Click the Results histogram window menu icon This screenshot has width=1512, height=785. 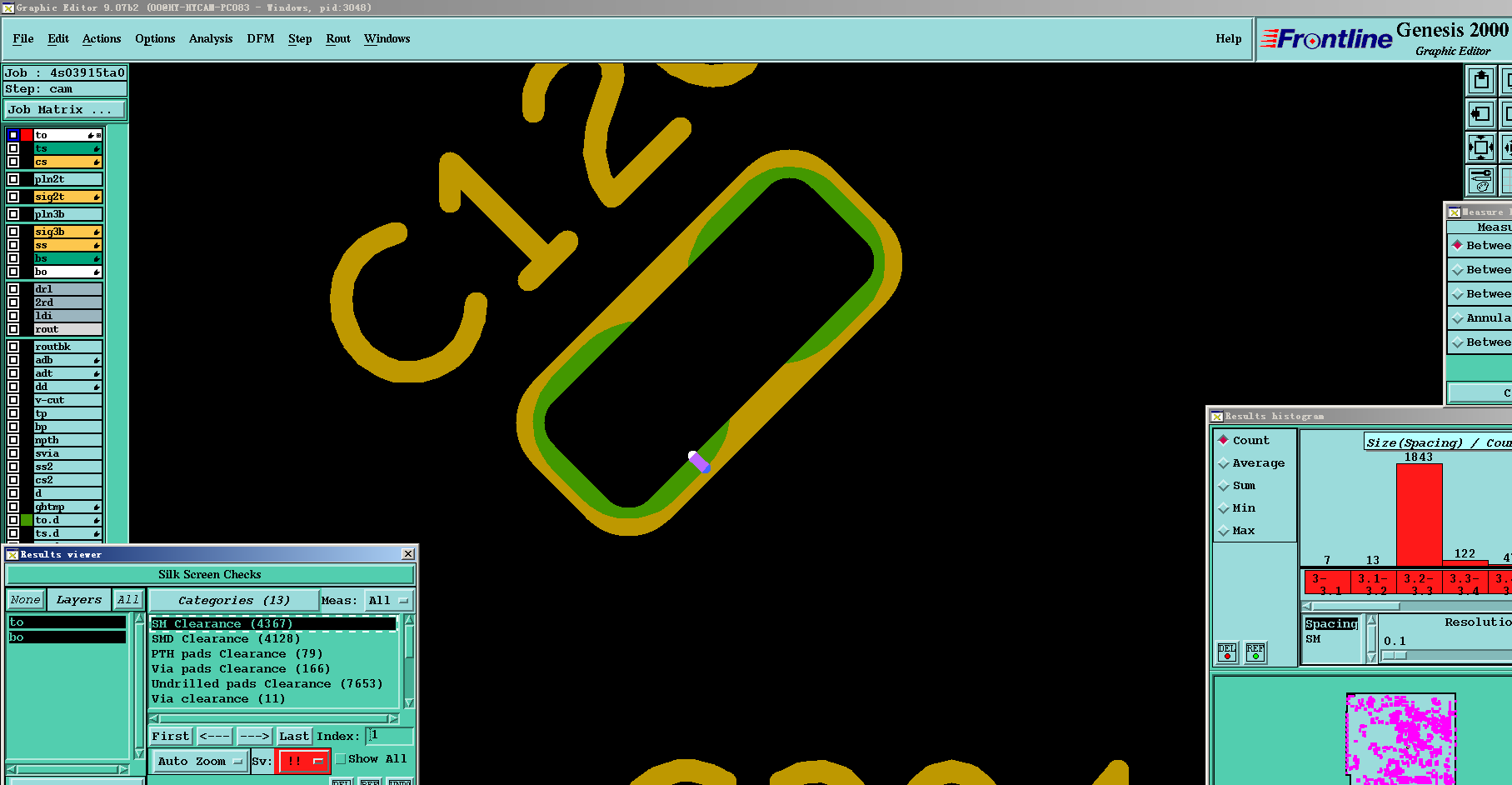(x=1217, y=416)
